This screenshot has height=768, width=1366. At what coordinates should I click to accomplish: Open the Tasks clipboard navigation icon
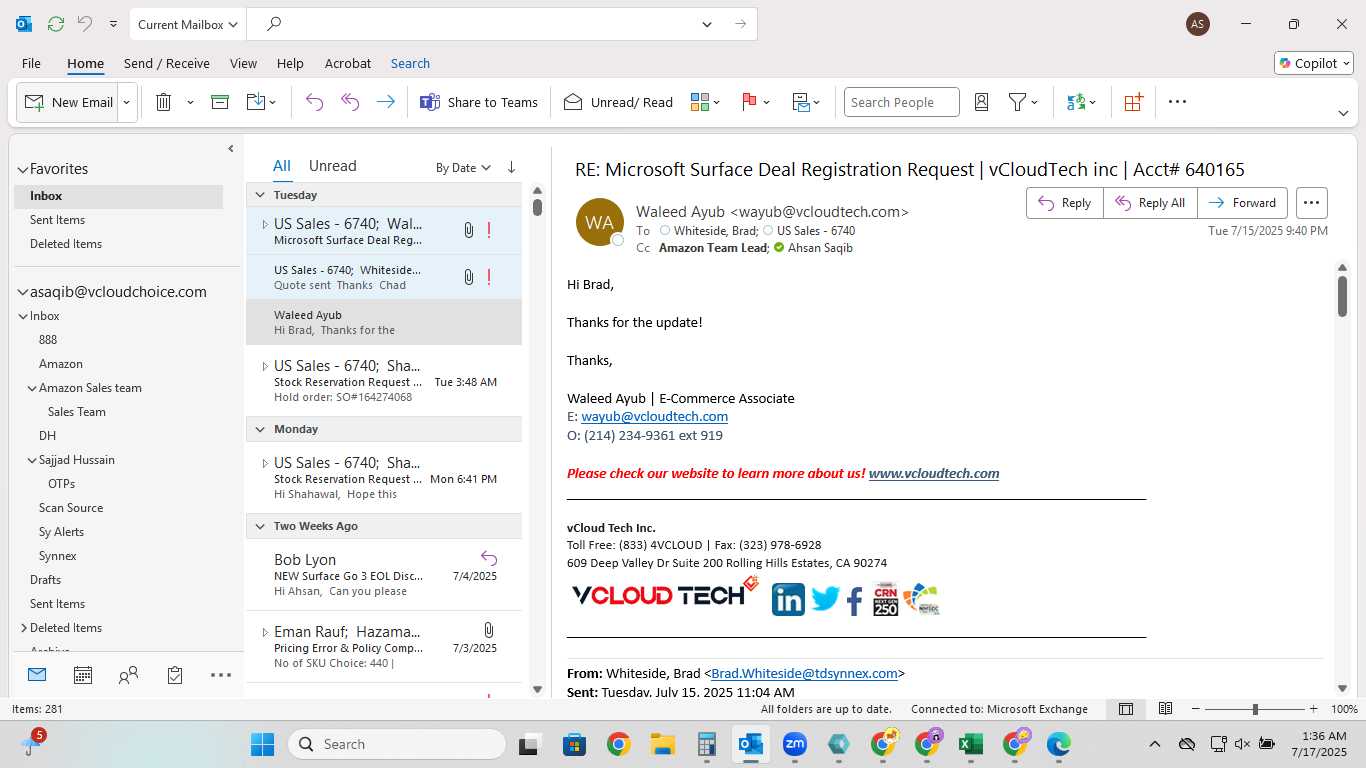point(175,676)
